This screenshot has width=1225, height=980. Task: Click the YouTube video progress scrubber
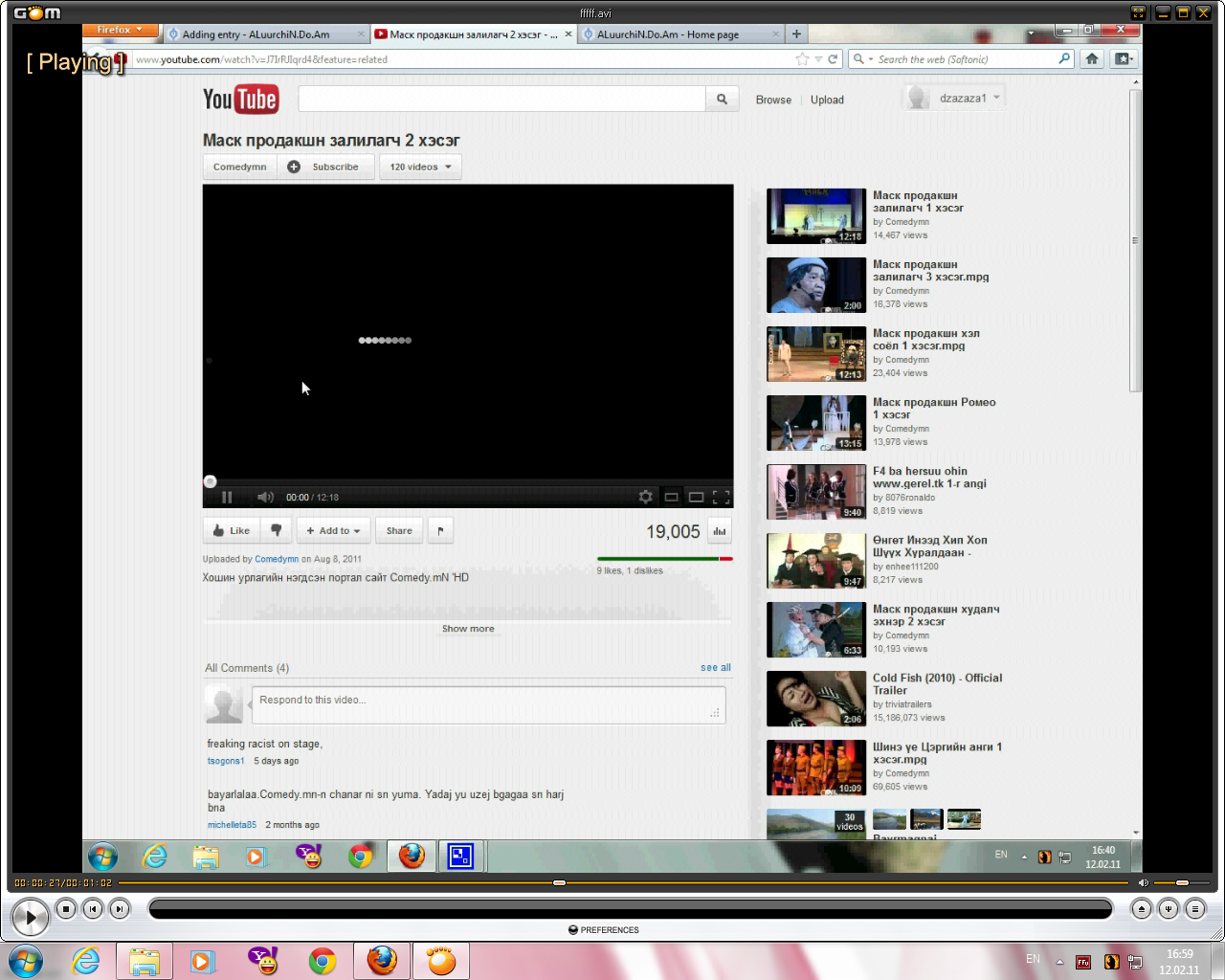tap(211, 481)
